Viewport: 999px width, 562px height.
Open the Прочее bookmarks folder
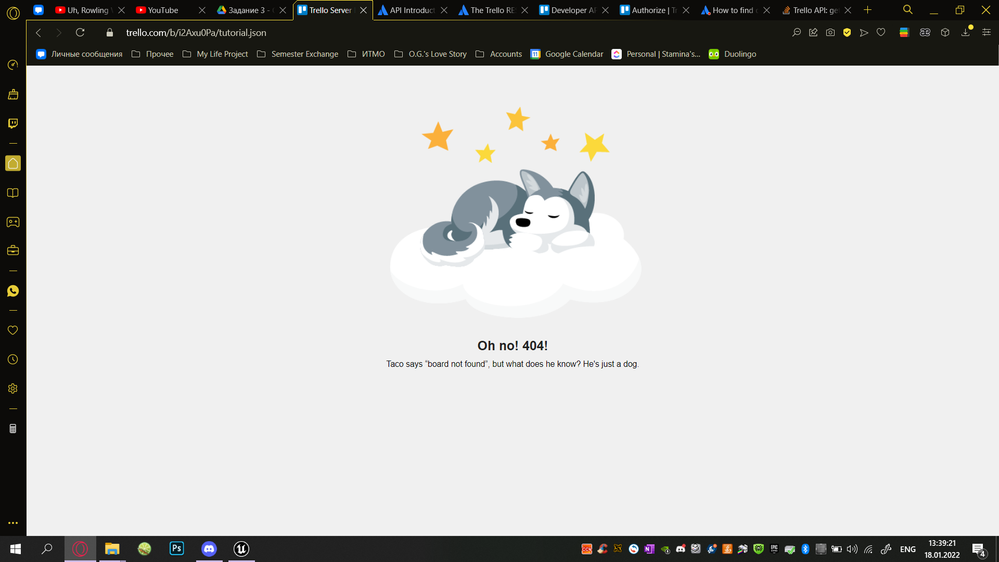pos(152,54)
